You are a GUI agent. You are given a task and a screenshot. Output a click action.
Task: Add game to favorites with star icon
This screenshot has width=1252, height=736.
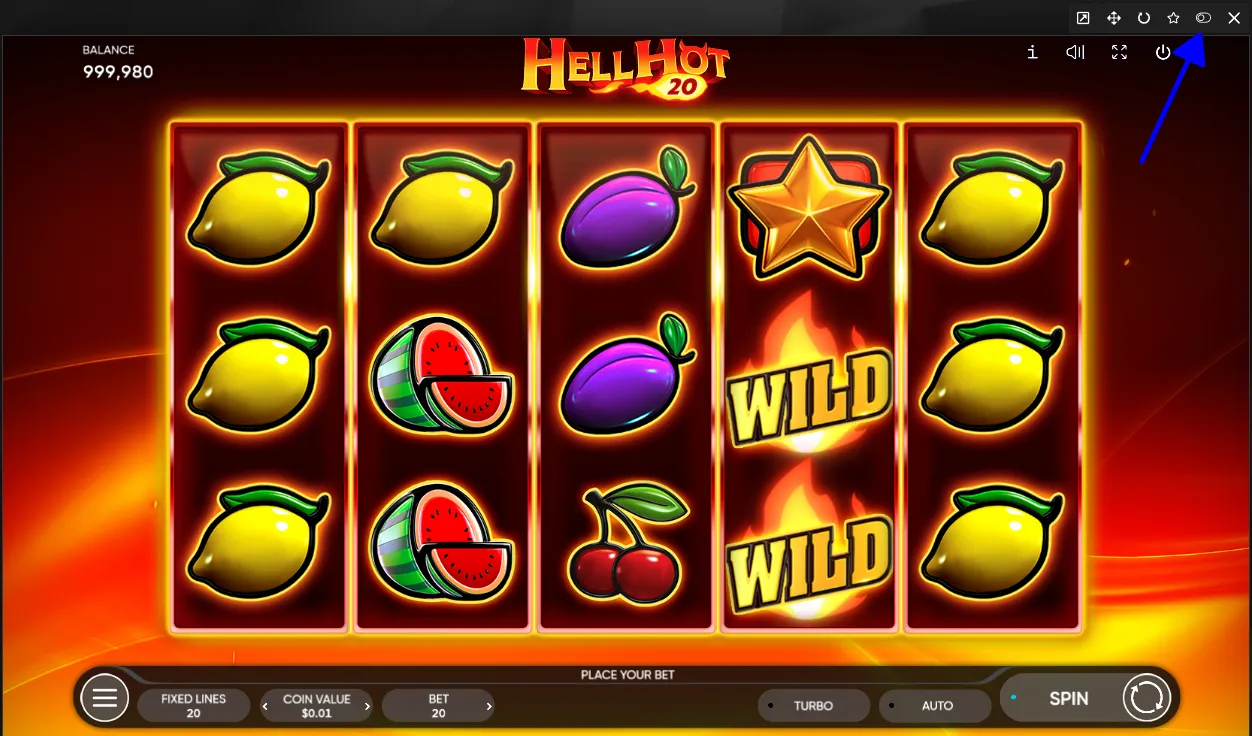(1174, 18)
